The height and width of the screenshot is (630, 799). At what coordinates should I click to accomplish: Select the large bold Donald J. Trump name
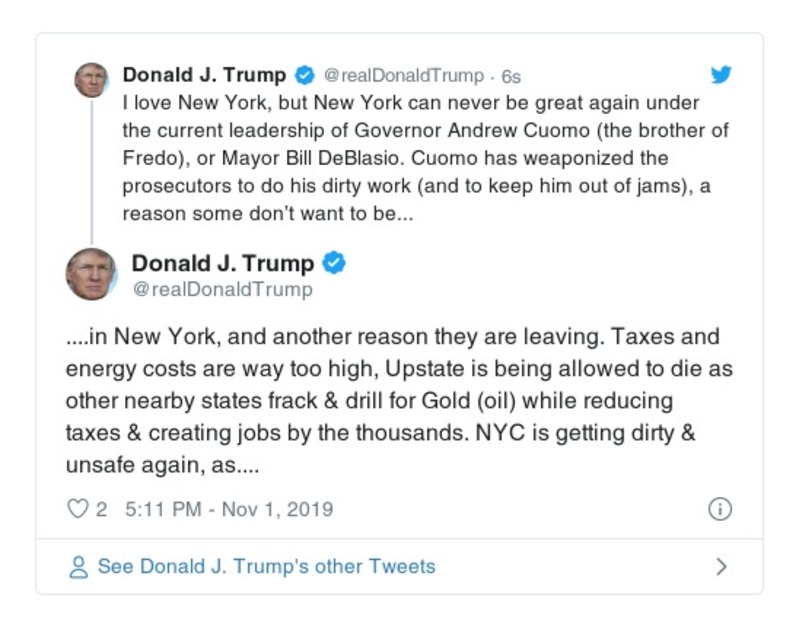223,263
